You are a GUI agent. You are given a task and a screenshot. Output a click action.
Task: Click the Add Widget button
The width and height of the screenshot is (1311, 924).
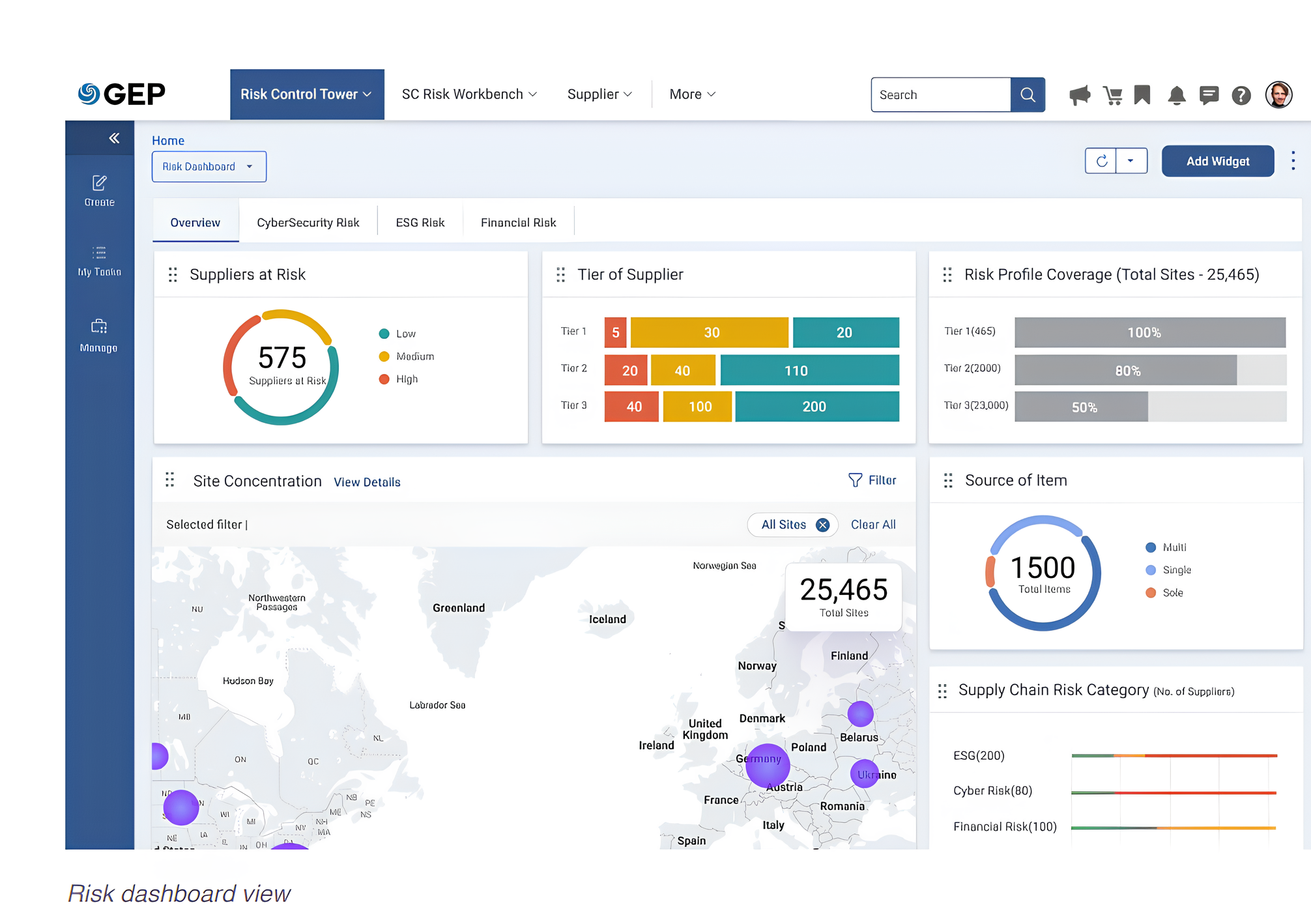tap(1217, 161)
